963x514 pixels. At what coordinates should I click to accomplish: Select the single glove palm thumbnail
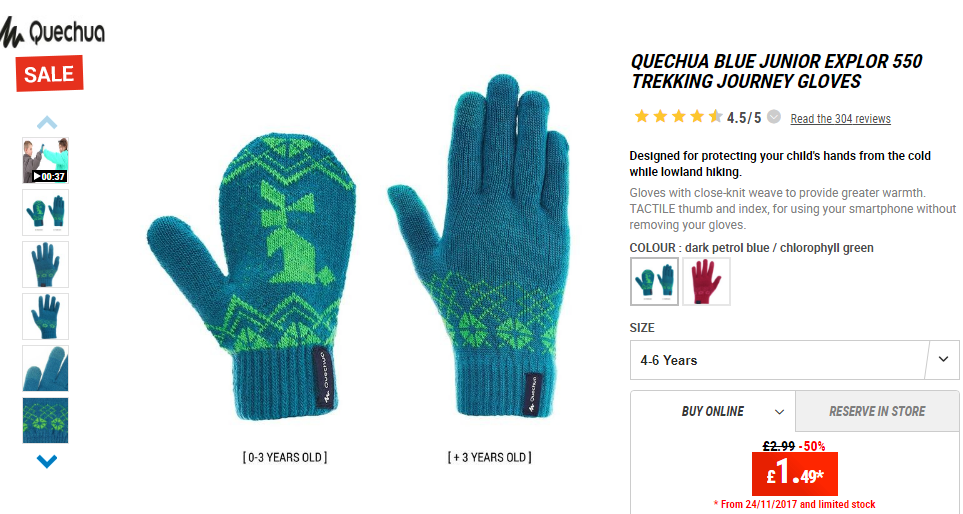coord(45,264)
